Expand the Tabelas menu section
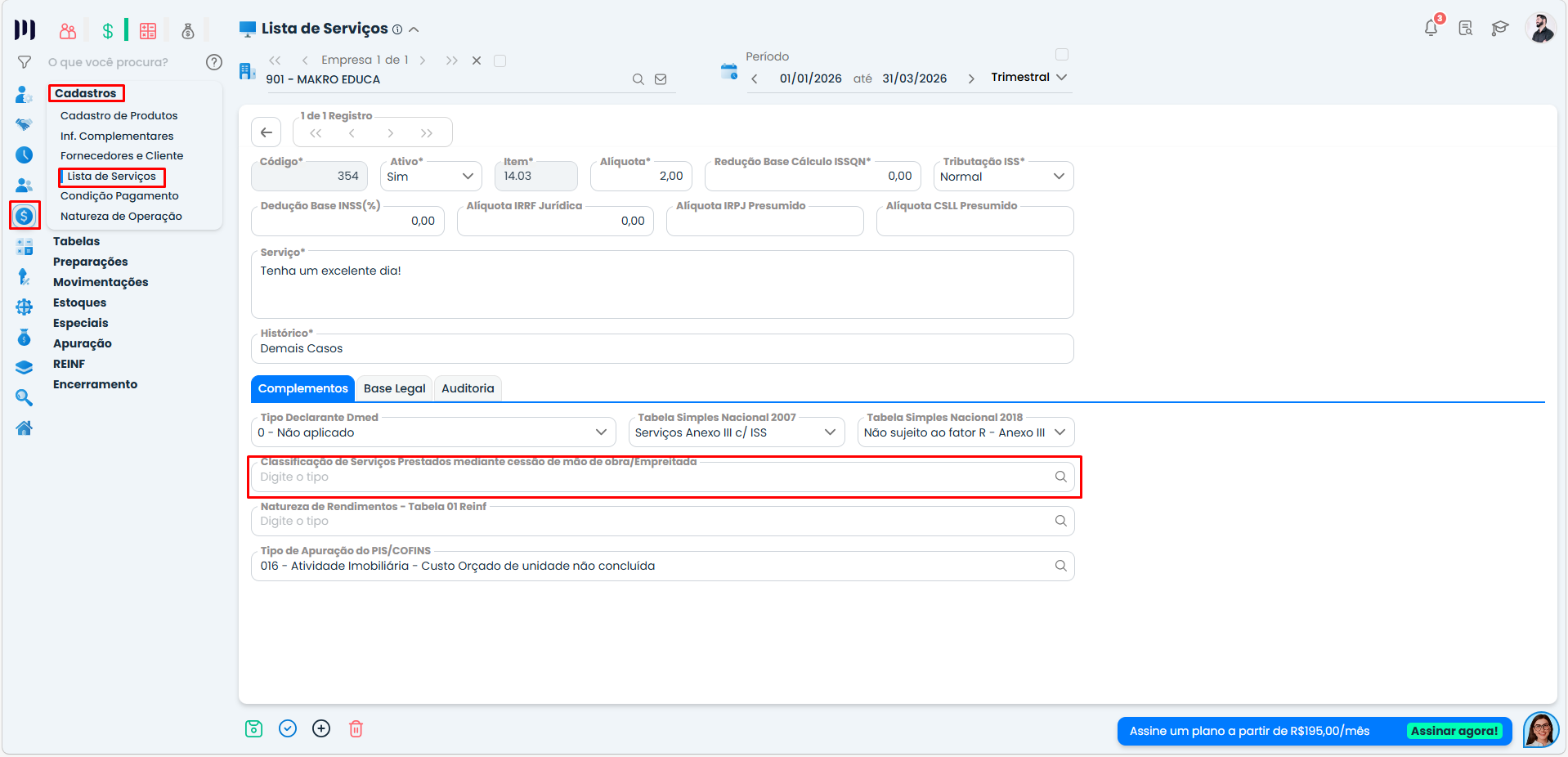The image size is (1568, 757). [76, 241]
